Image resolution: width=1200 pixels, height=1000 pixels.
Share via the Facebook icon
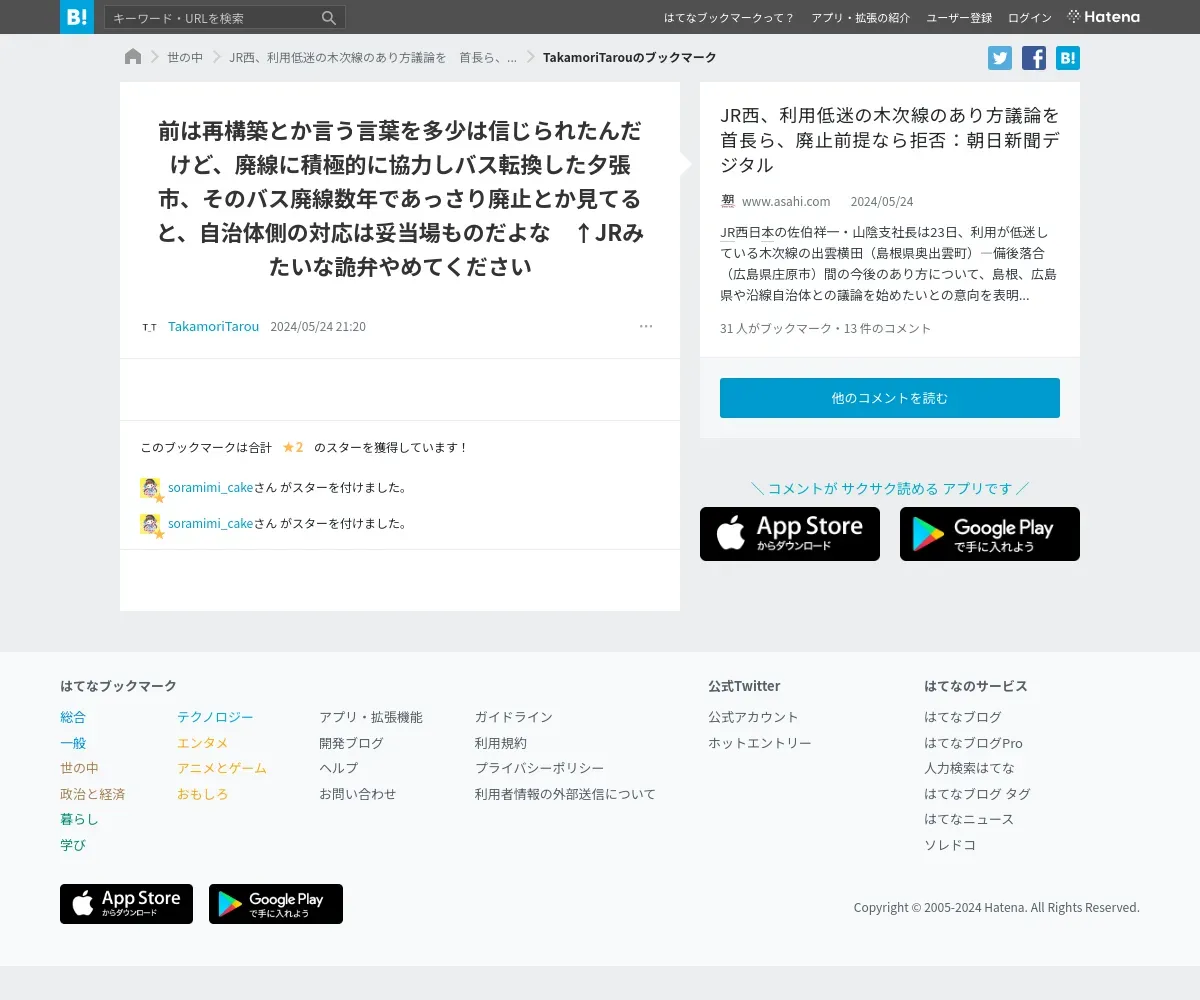(1034, 58)
